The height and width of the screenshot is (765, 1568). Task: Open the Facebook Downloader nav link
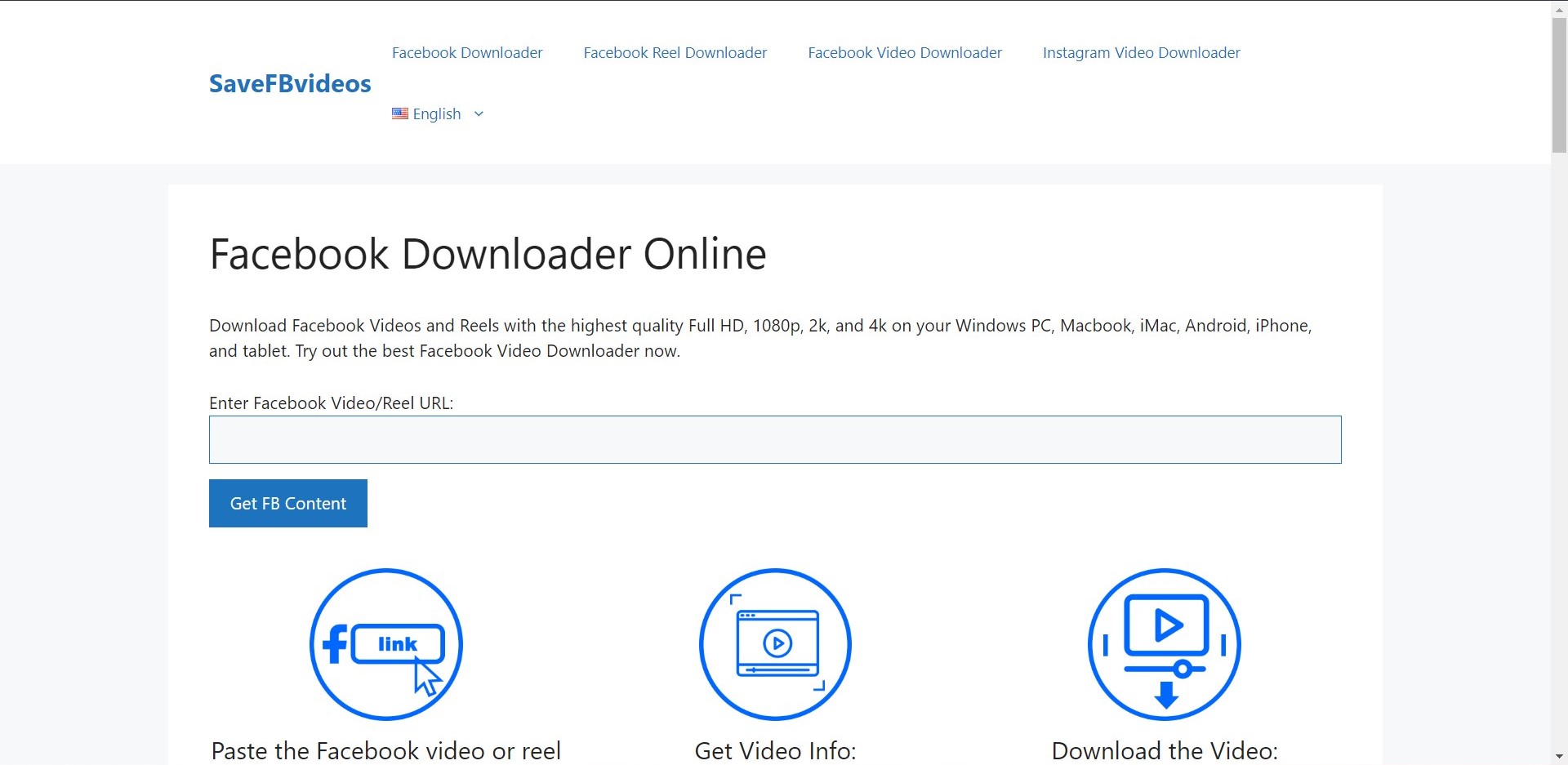coord(467,52)
